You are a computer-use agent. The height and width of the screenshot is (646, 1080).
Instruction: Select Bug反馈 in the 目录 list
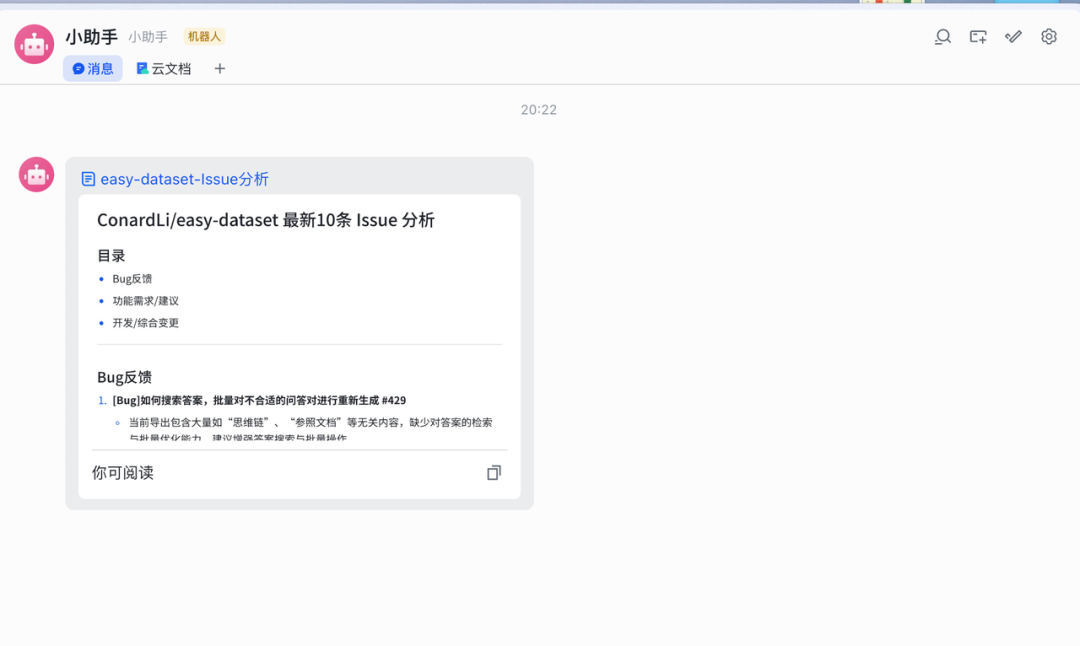pyautogui.click(x=133, y=278)
